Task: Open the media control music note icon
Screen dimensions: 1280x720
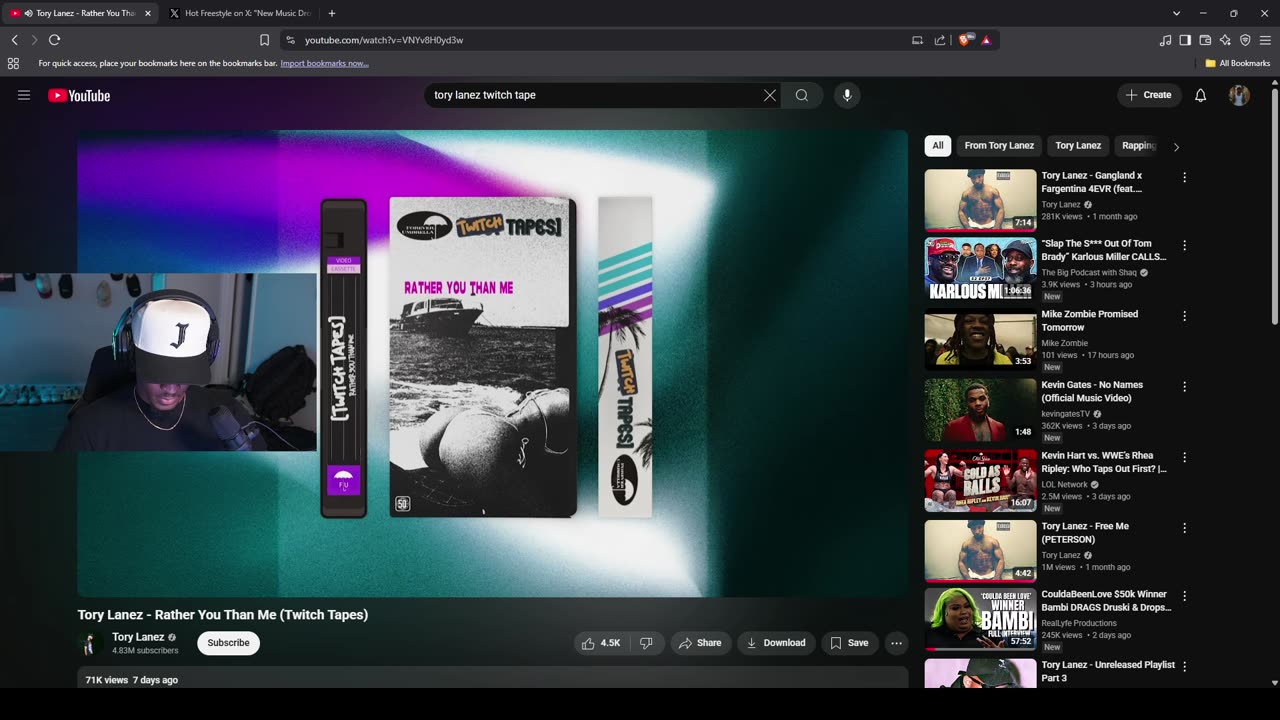Action: coord(1165,40)
